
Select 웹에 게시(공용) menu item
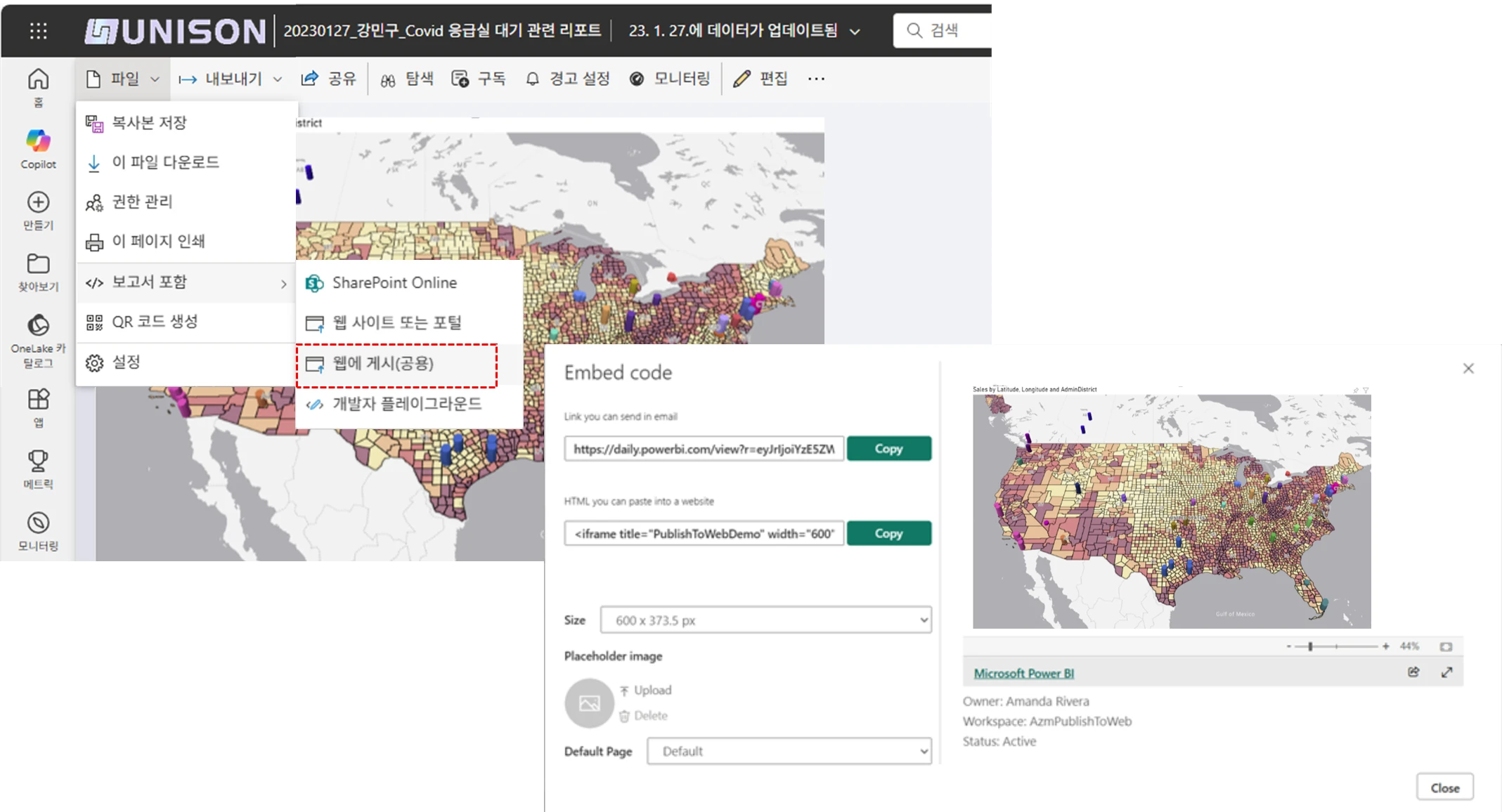[383, 364]
